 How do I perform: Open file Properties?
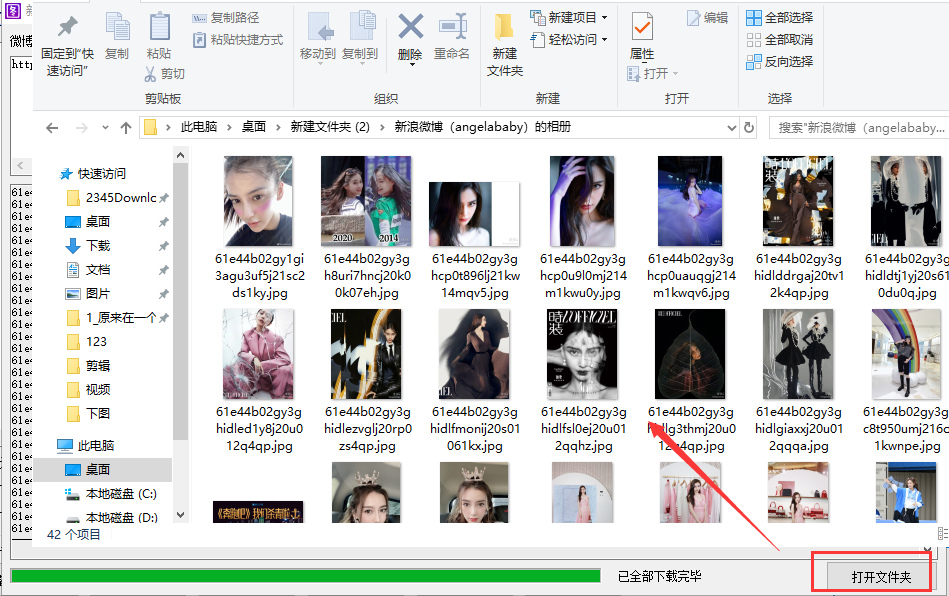pyautogui.click(x=642, y=36)
